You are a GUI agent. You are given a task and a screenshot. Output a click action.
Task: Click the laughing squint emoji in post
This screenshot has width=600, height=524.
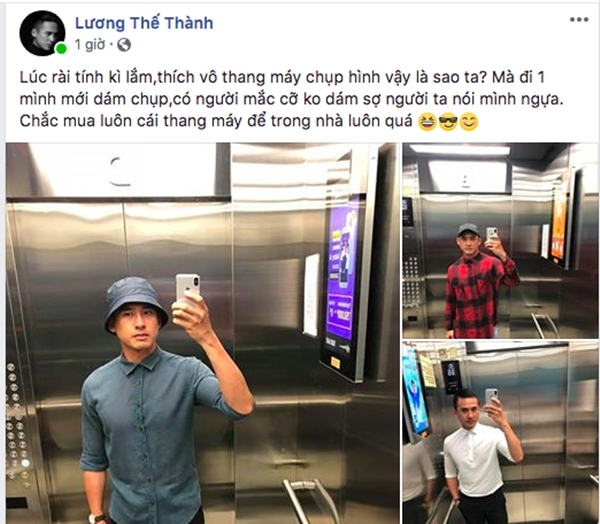point(427,122)
